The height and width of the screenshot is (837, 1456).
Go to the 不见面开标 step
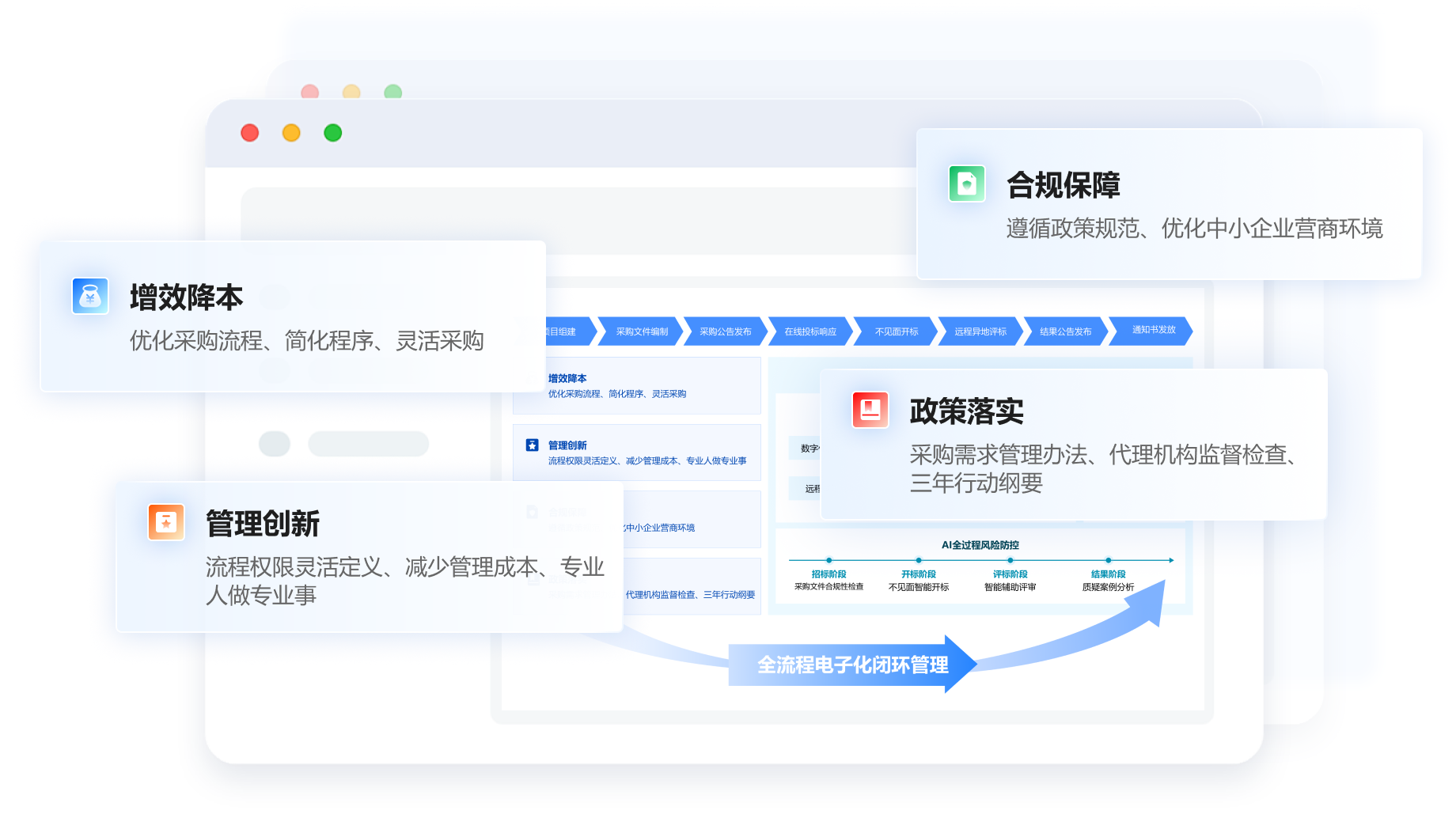pos(897,331)
